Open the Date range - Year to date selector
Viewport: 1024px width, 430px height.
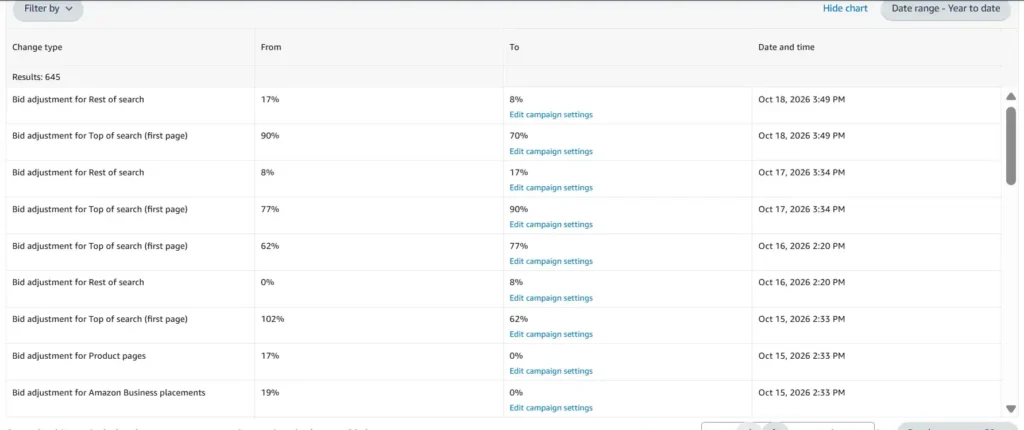click(946, 9)
